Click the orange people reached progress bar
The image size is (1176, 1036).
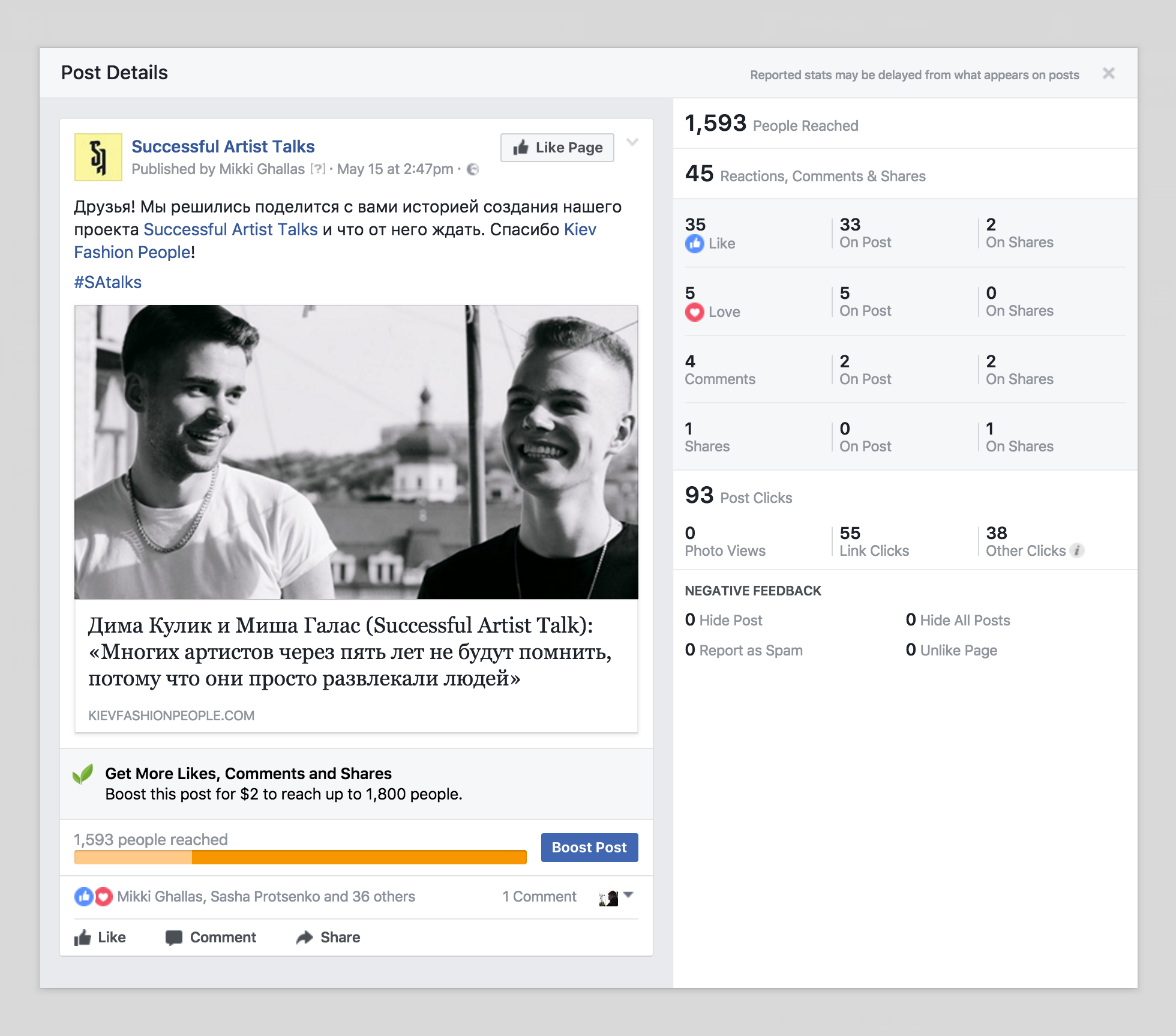click(300, 857)
